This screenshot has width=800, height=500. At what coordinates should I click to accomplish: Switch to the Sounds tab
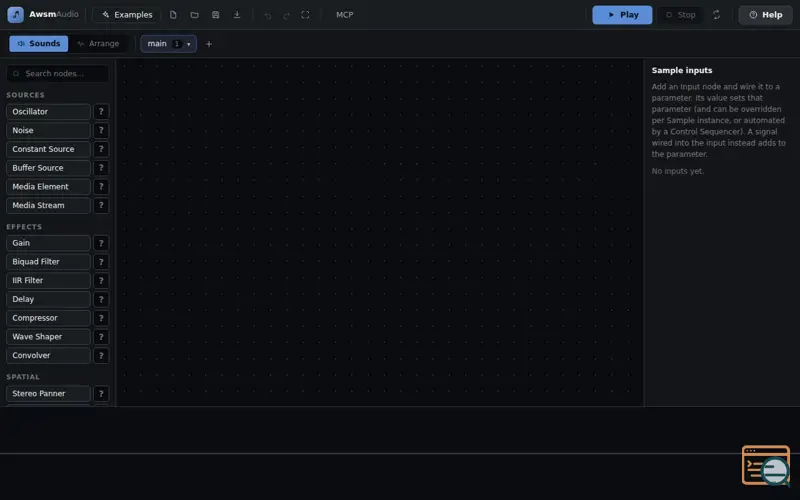tap(39, 43)
